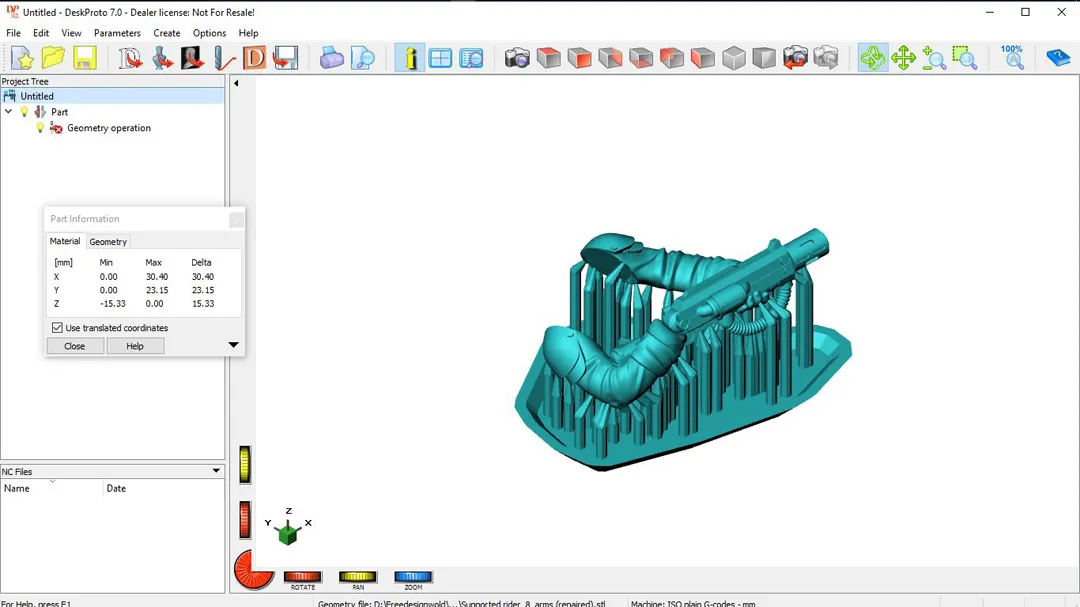Select Geometry operation in project tree
Image resolution: width=1080 pixels, height=607 pixels.
(109, 128)
